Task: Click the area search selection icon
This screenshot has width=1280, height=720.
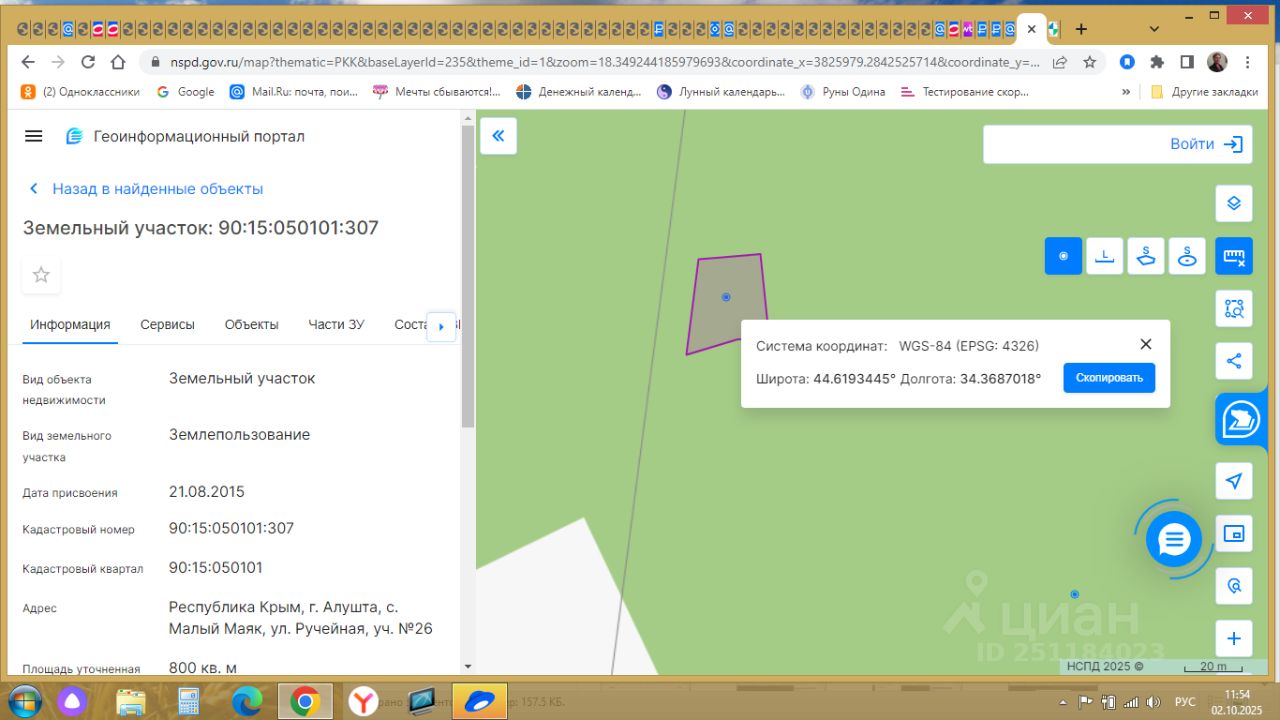Action: (x=1234, y=308)
